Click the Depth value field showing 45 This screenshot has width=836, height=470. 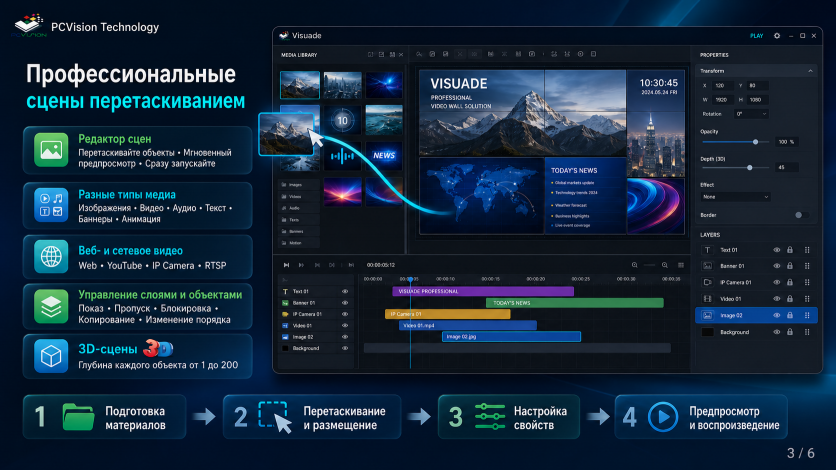coord(786,167)
